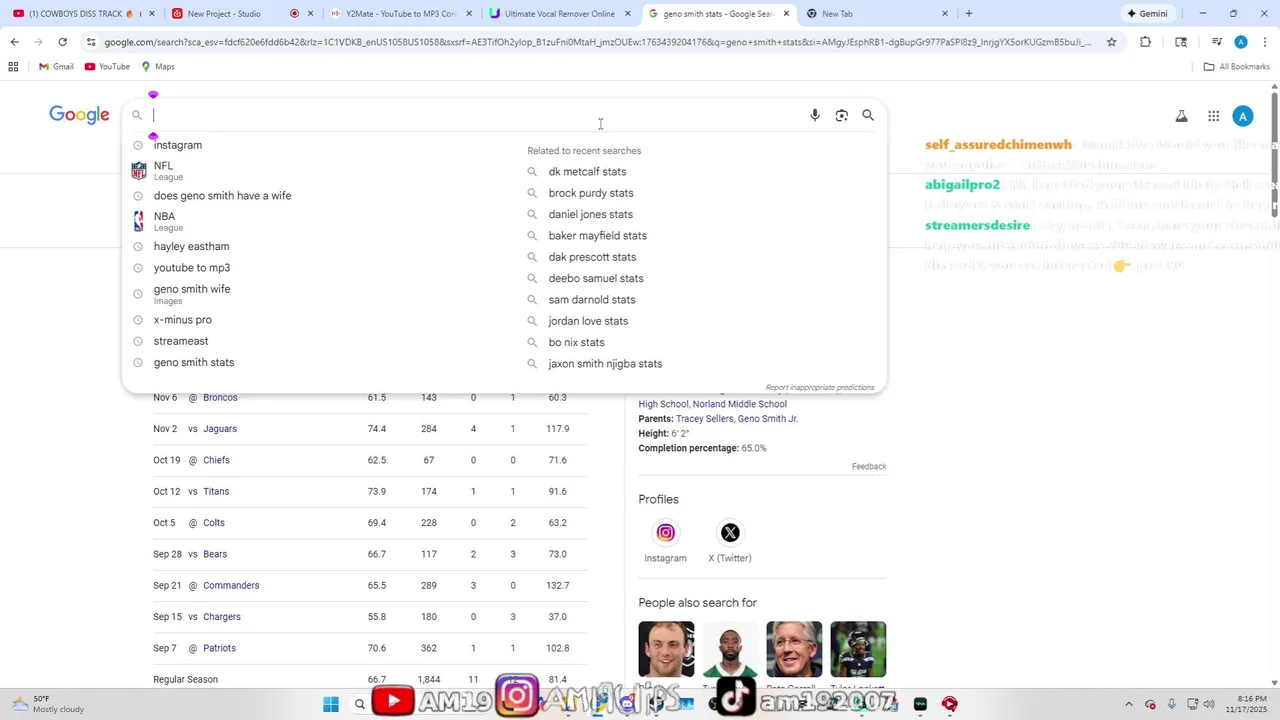Open the Jaguars team link
1280x720 pixels.
coord(220,429)
